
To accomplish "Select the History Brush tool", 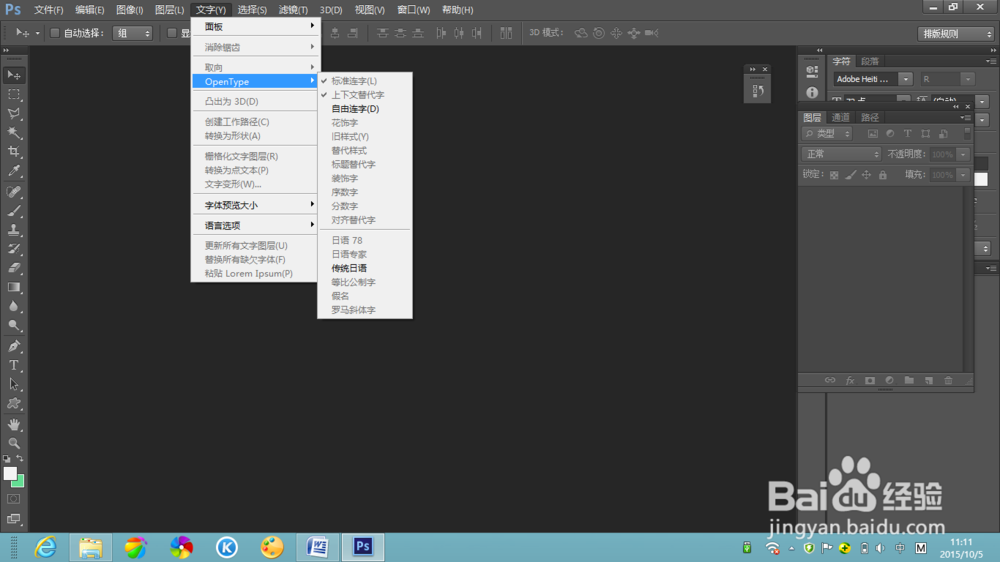I will pyautogui.click(x=14, y=249).
